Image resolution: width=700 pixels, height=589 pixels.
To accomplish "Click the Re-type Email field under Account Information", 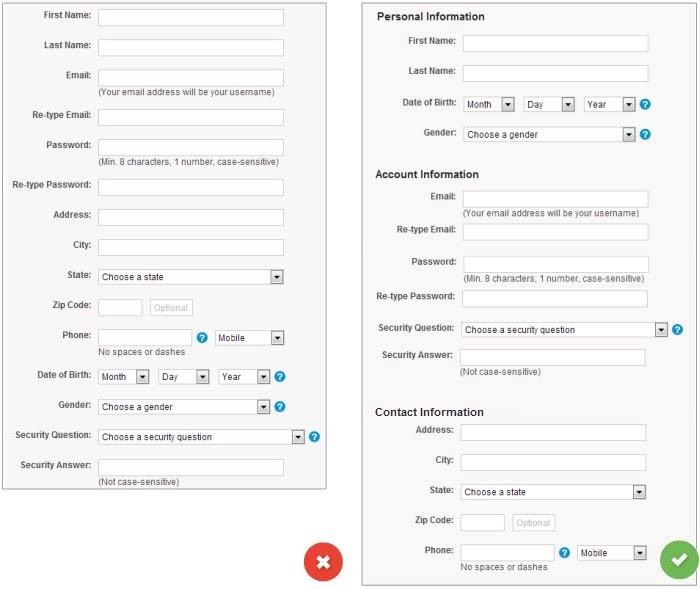I will 555,232.
